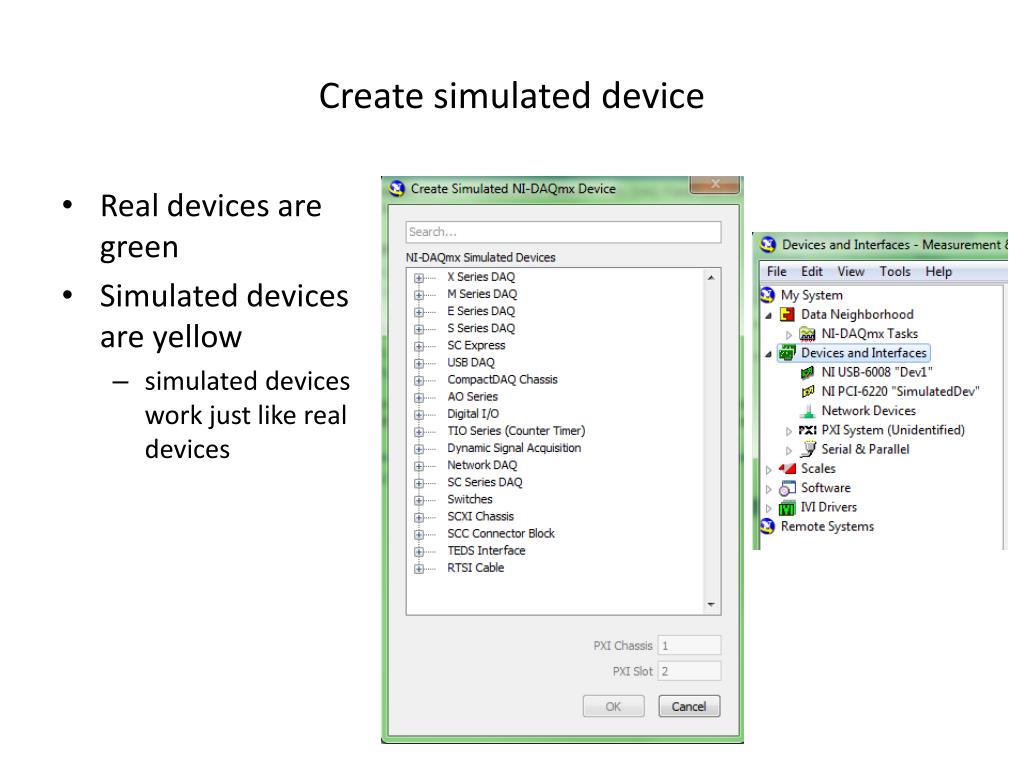Select the Network Devices tree item
The height and width of the screenshot is (768, 1024).
pyautogui.click(x=869, y=411)
